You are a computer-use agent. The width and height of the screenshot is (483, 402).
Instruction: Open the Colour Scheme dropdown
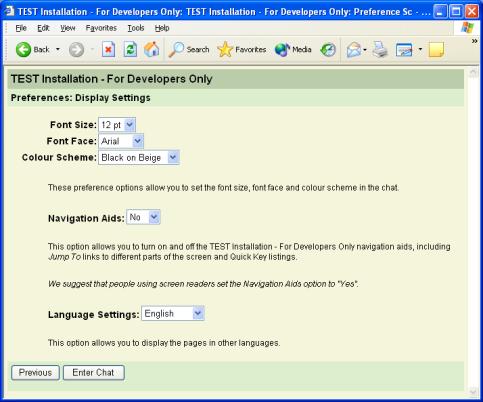(x=139, y=157)
